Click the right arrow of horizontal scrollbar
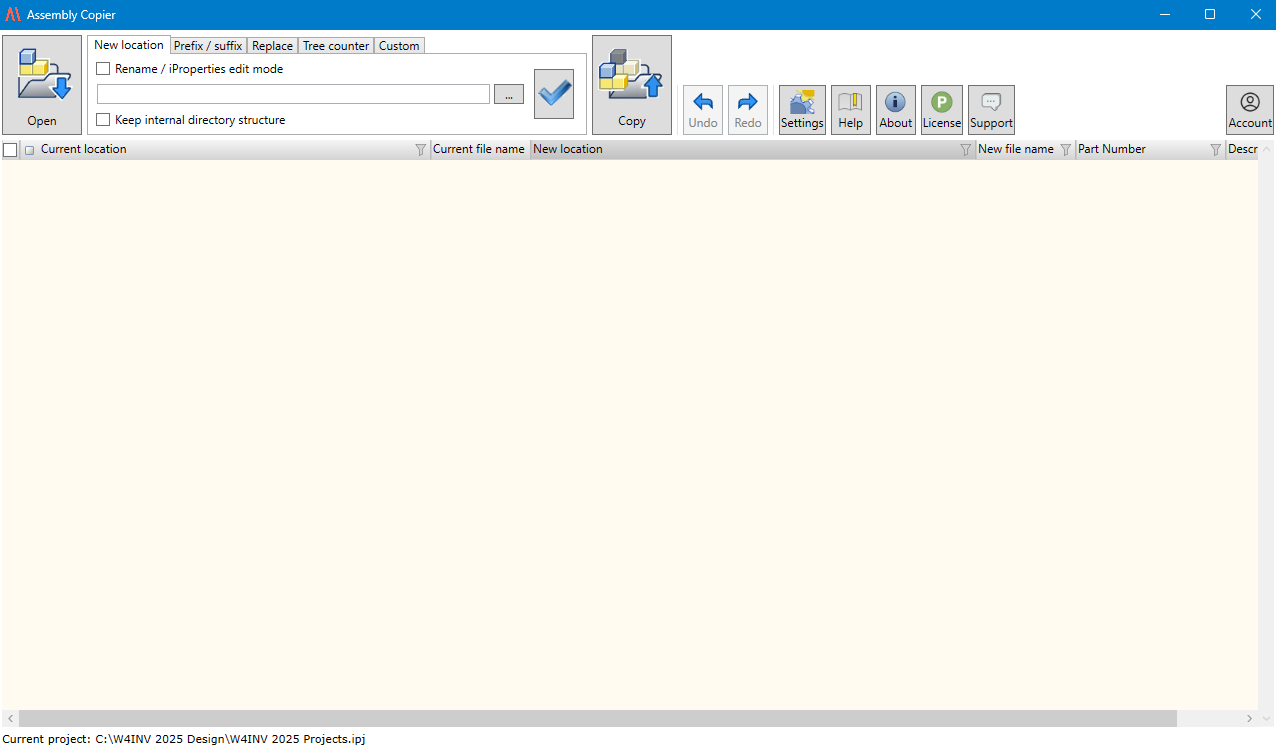 pyautogui.click(x=1249, y=718)
